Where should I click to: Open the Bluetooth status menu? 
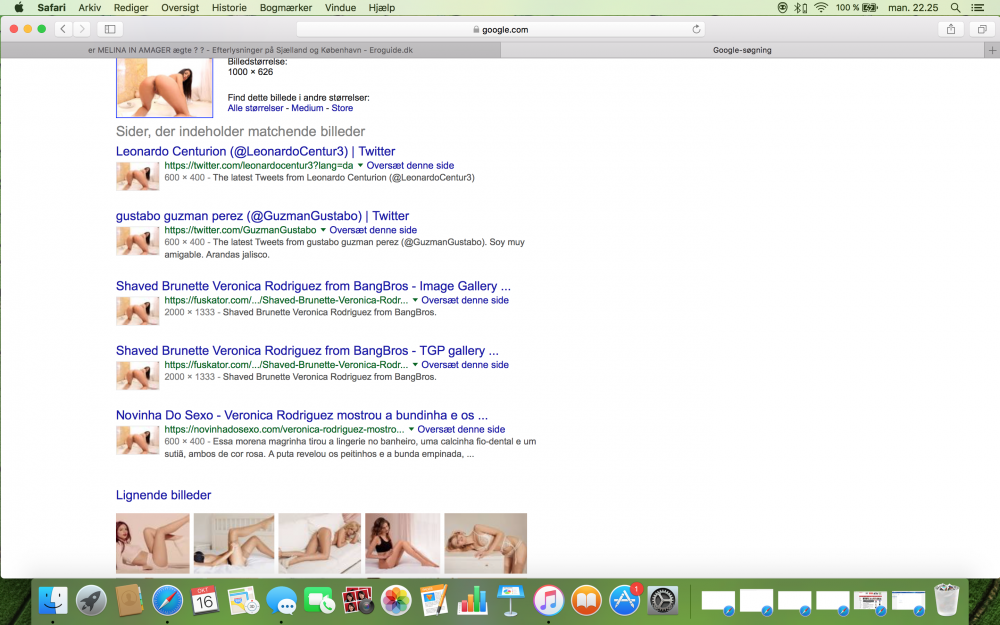799,8
